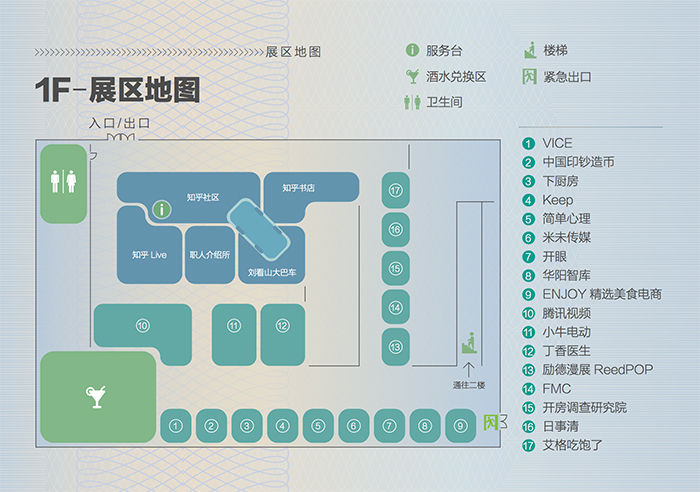
Task: Click Keep in the exhibitor list
Action: (x=558, y=200)
